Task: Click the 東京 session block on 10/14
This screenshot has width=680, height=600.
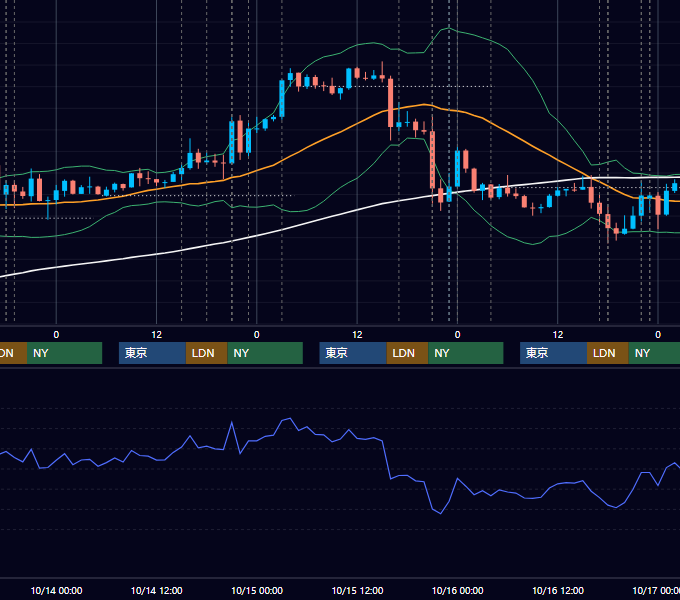Action: 152,353
